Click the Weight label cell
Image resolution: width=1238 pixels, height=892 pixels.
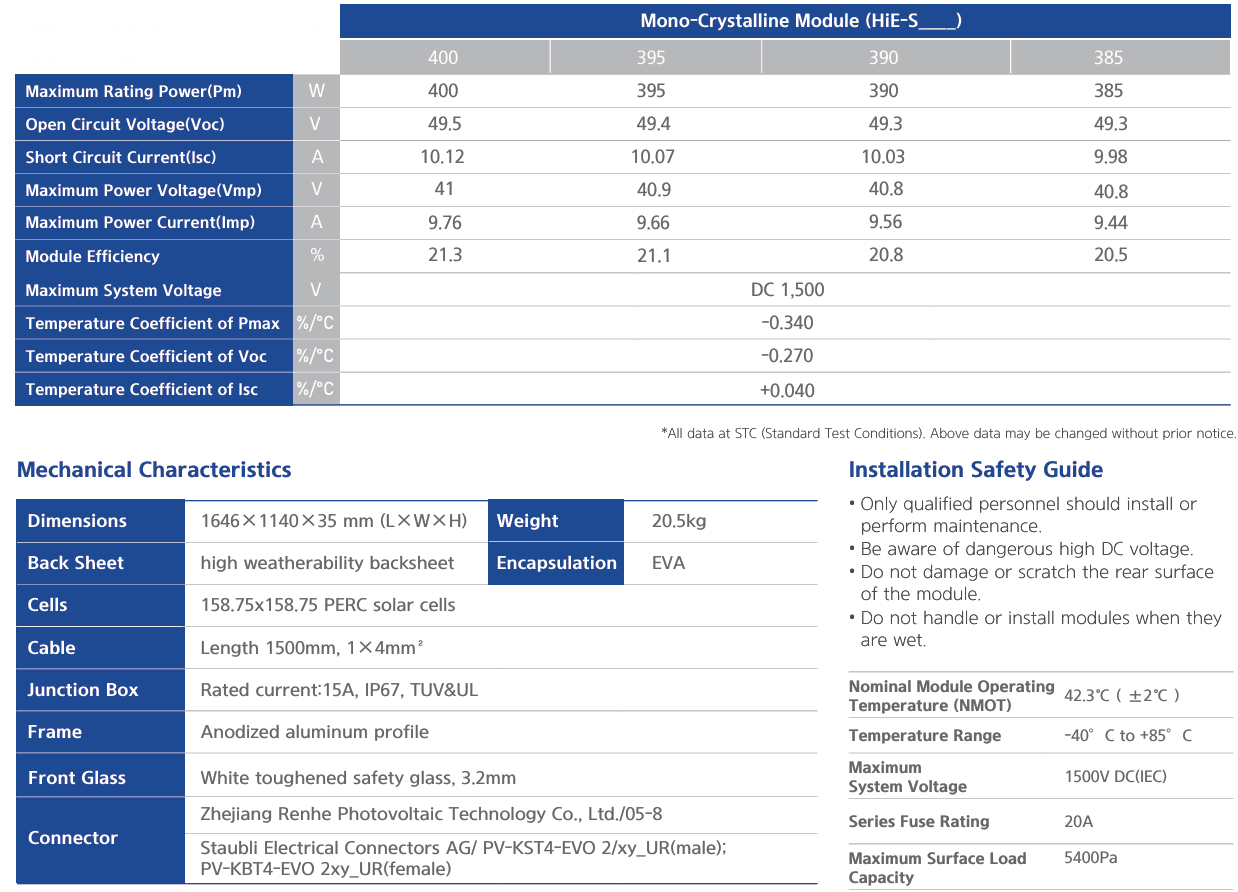(x=527, y=521)
